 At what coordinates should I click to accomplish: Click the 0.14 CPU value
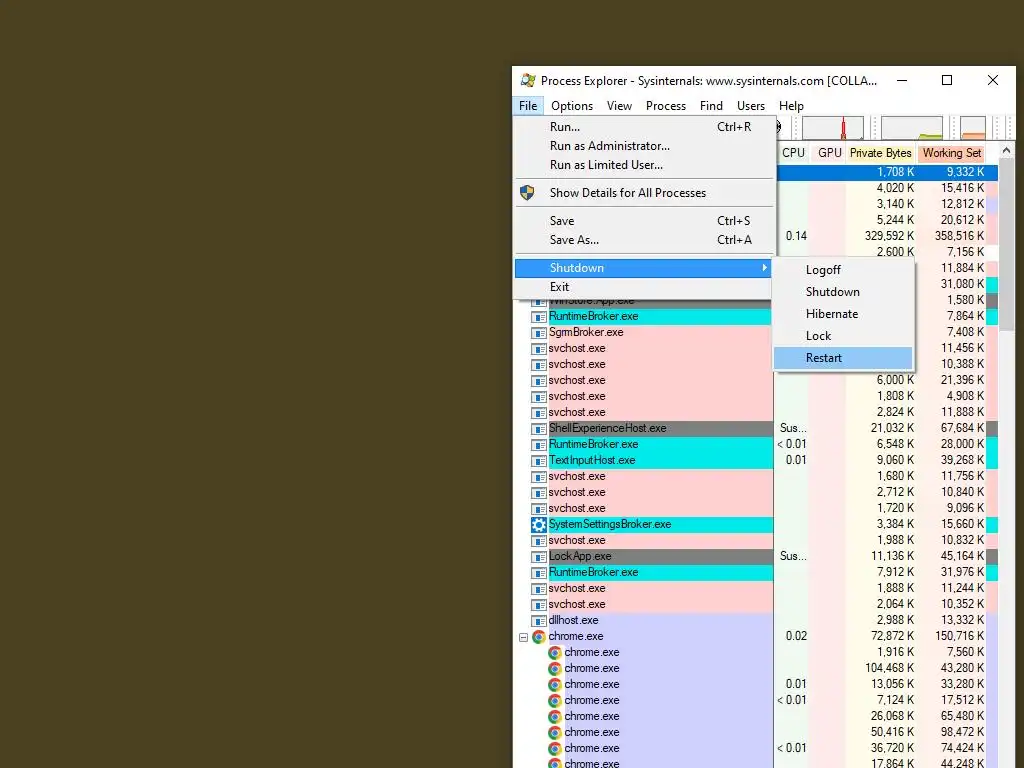pos(796,236)
